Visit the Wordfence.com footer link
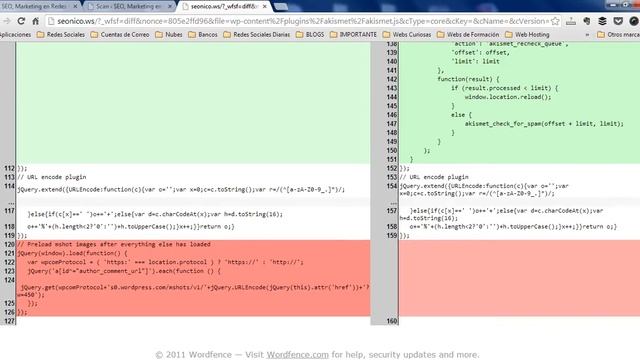This screenshot has height=360, width=640. [298, 355]
